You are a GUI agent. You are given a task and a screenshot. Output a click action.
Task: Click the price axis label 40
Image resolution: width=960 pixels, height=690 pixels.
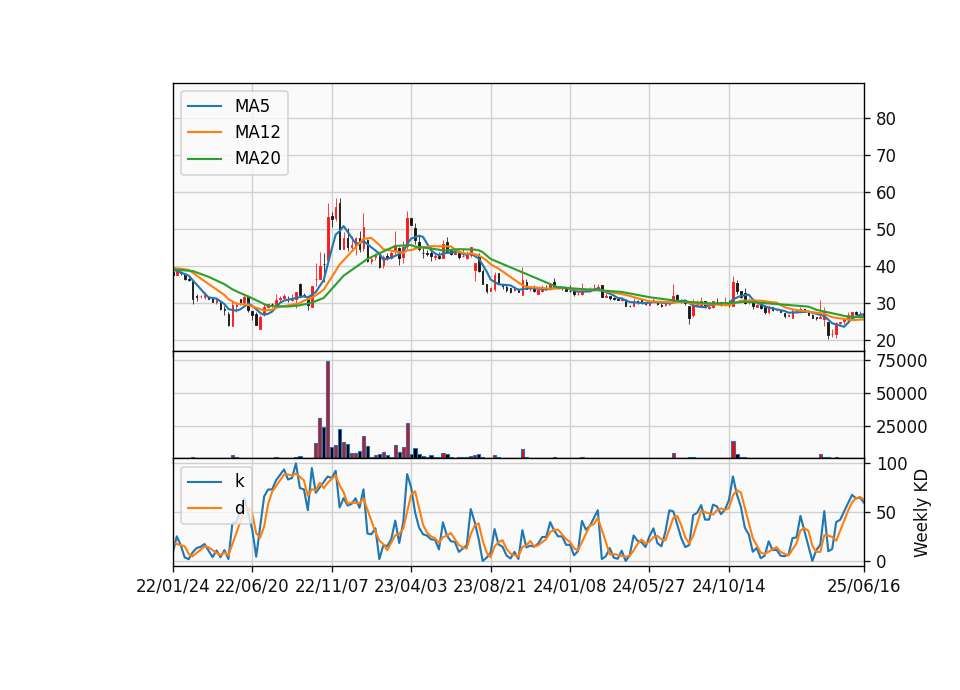pos(886,267)
